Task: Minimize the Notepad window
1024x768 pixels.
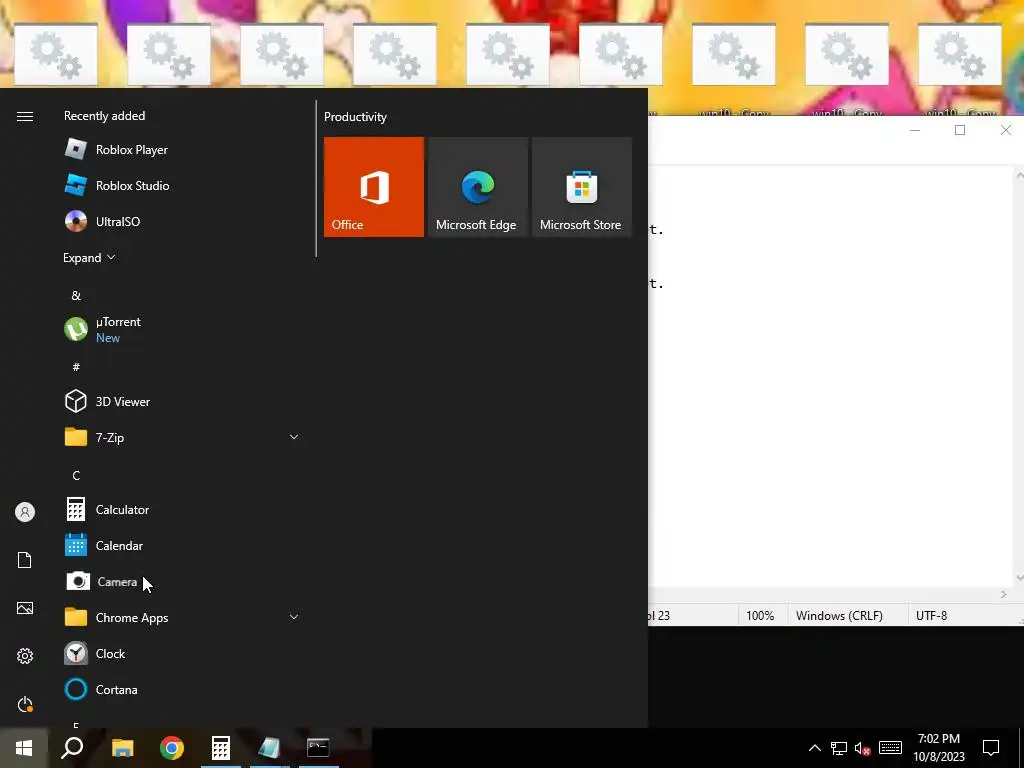Action: click(915, 130)
